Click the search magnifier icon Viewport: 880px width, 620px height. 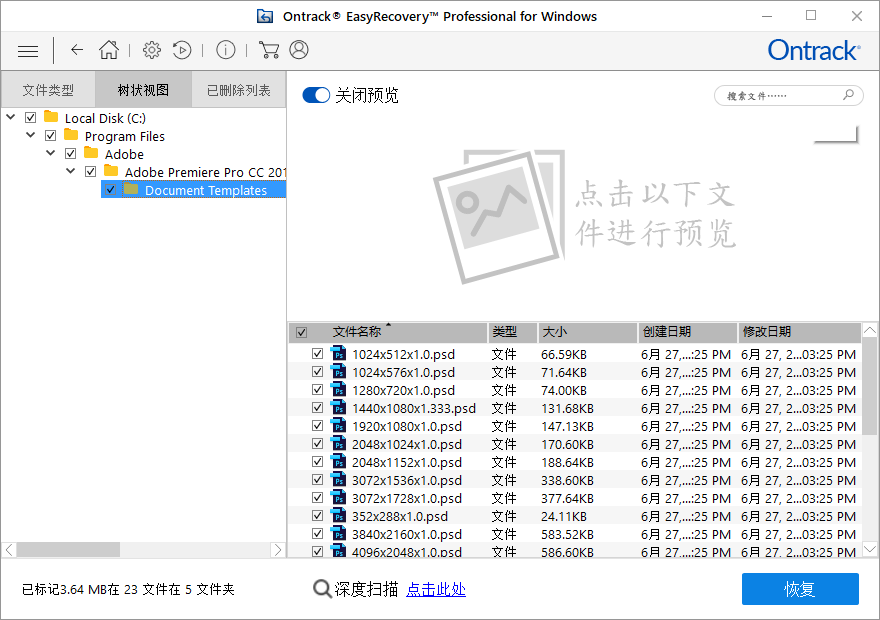point(848,95)
